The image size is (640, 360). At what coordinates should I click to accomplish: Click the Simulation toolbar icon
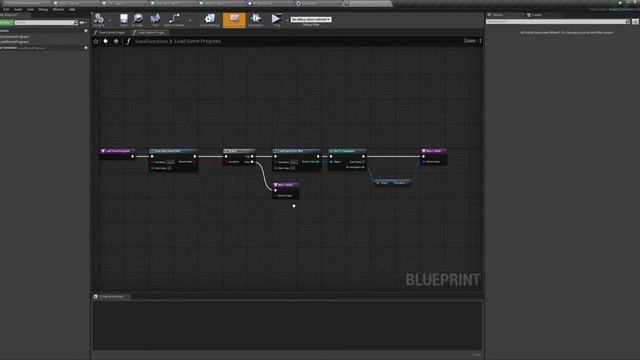pos(256,20)
